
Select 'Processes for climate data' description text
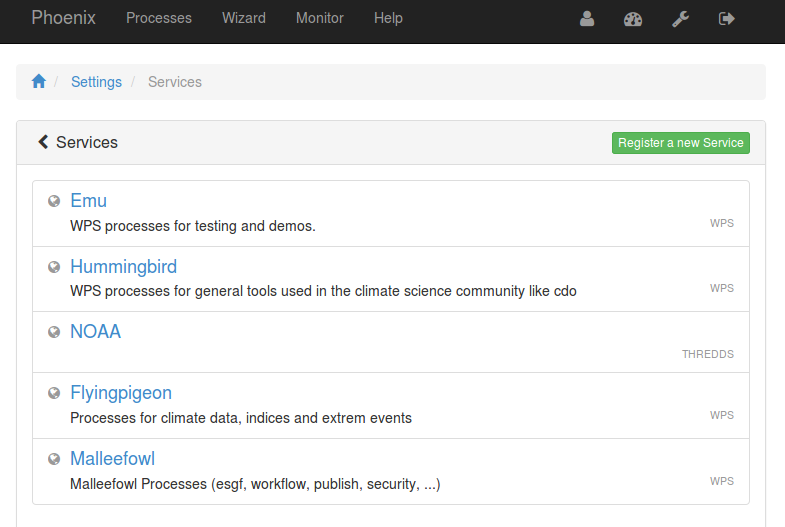[x=241, y=418]
